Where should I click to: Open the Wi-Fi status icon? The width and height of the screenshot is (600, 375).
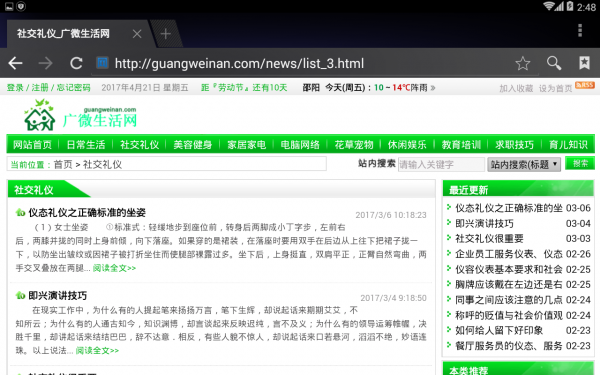click(549, 6)
